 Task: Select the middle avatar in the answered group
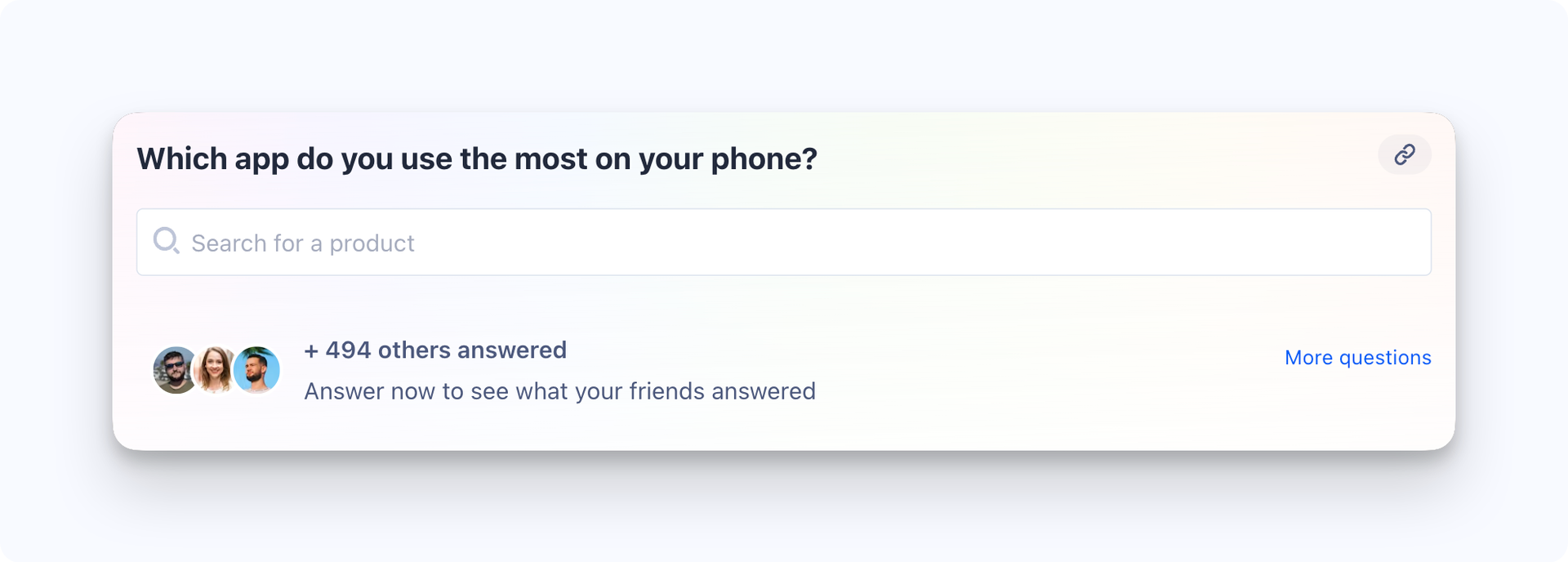point(215,370)
